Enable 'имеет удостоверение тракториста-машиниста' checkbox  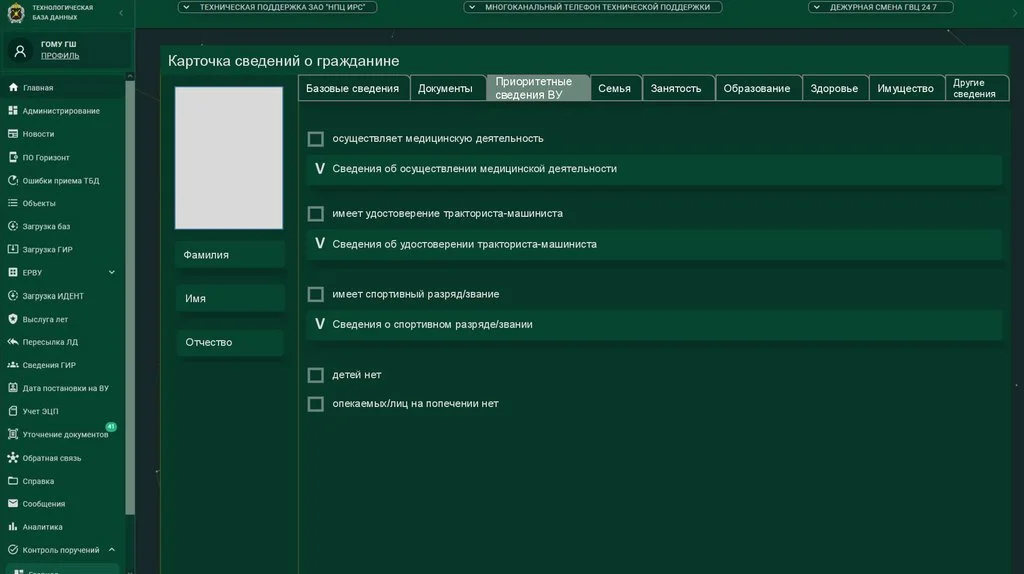[316, 214]
